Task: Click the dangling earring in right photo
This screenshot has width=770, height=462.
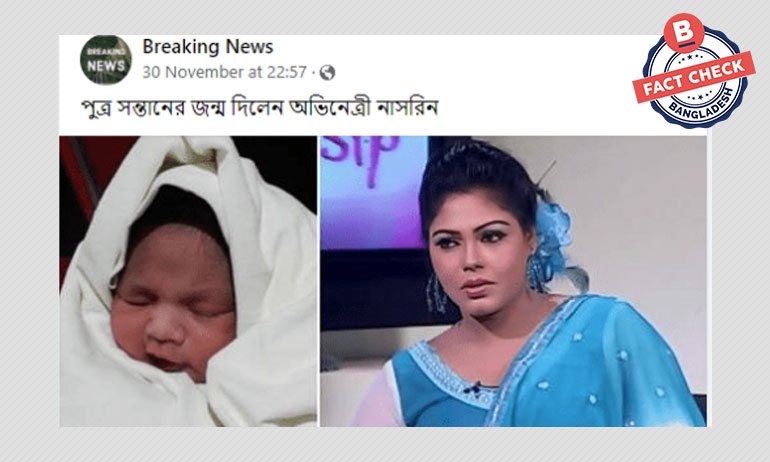Action: 435,294
